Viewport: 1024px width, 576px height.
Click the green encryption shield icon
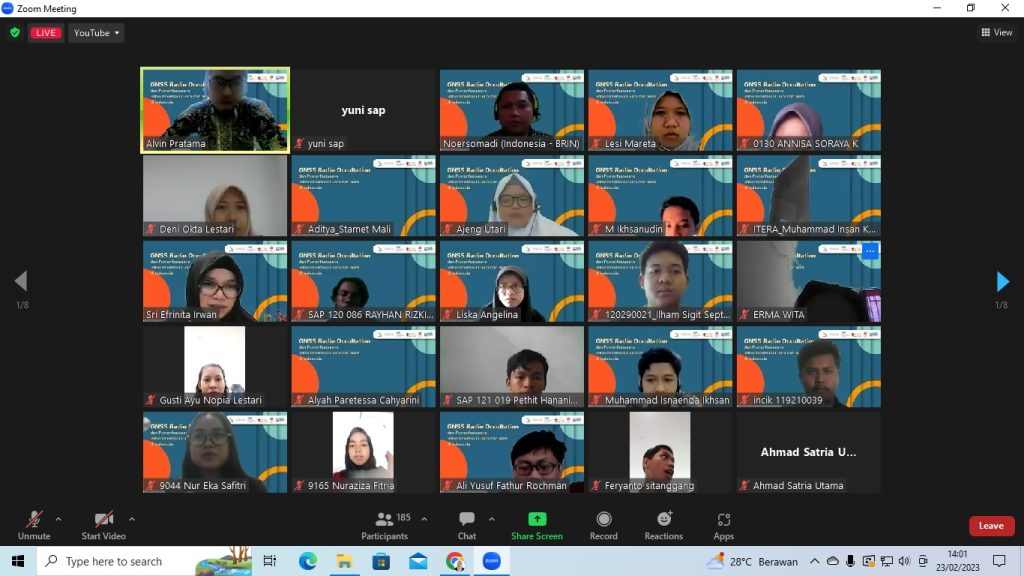tap(15, 33)
